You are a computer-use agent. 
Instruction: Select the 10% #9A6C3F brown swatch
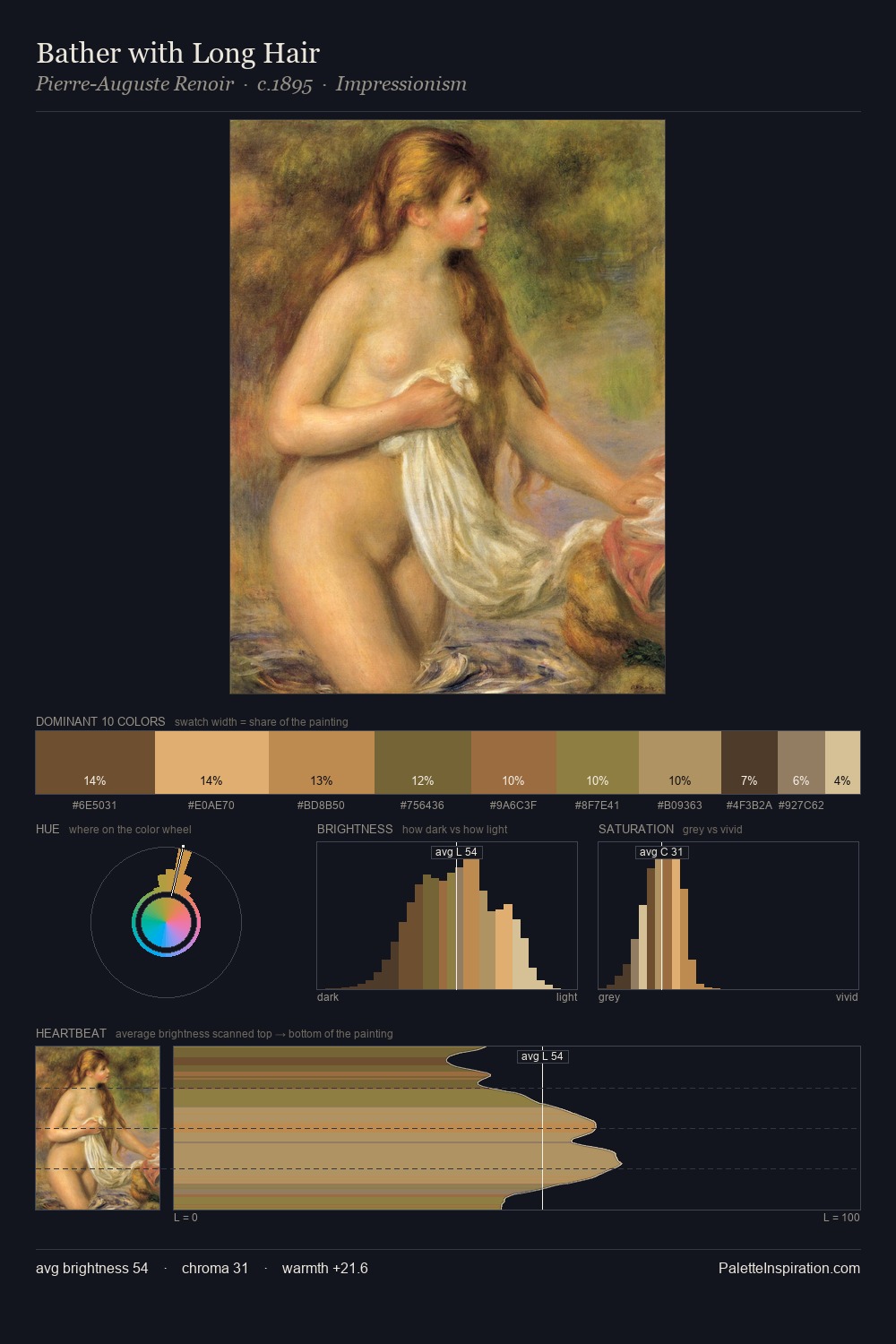513,762
